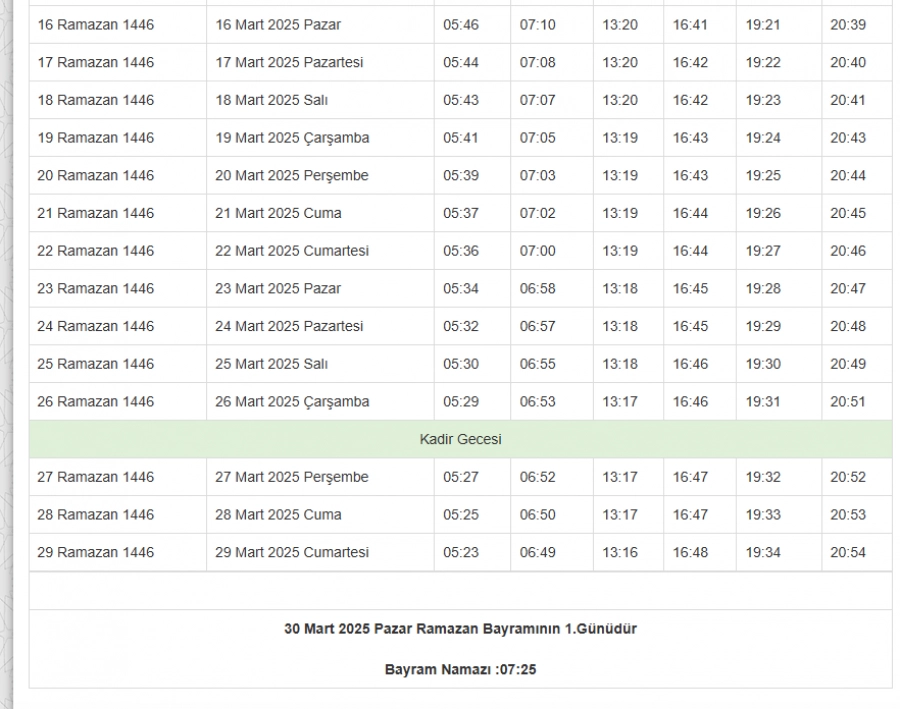This screenshot has width=900, height=709.
Task: Click the 29 Ramazan 1446 cell
Action: (x=96, y=552)
